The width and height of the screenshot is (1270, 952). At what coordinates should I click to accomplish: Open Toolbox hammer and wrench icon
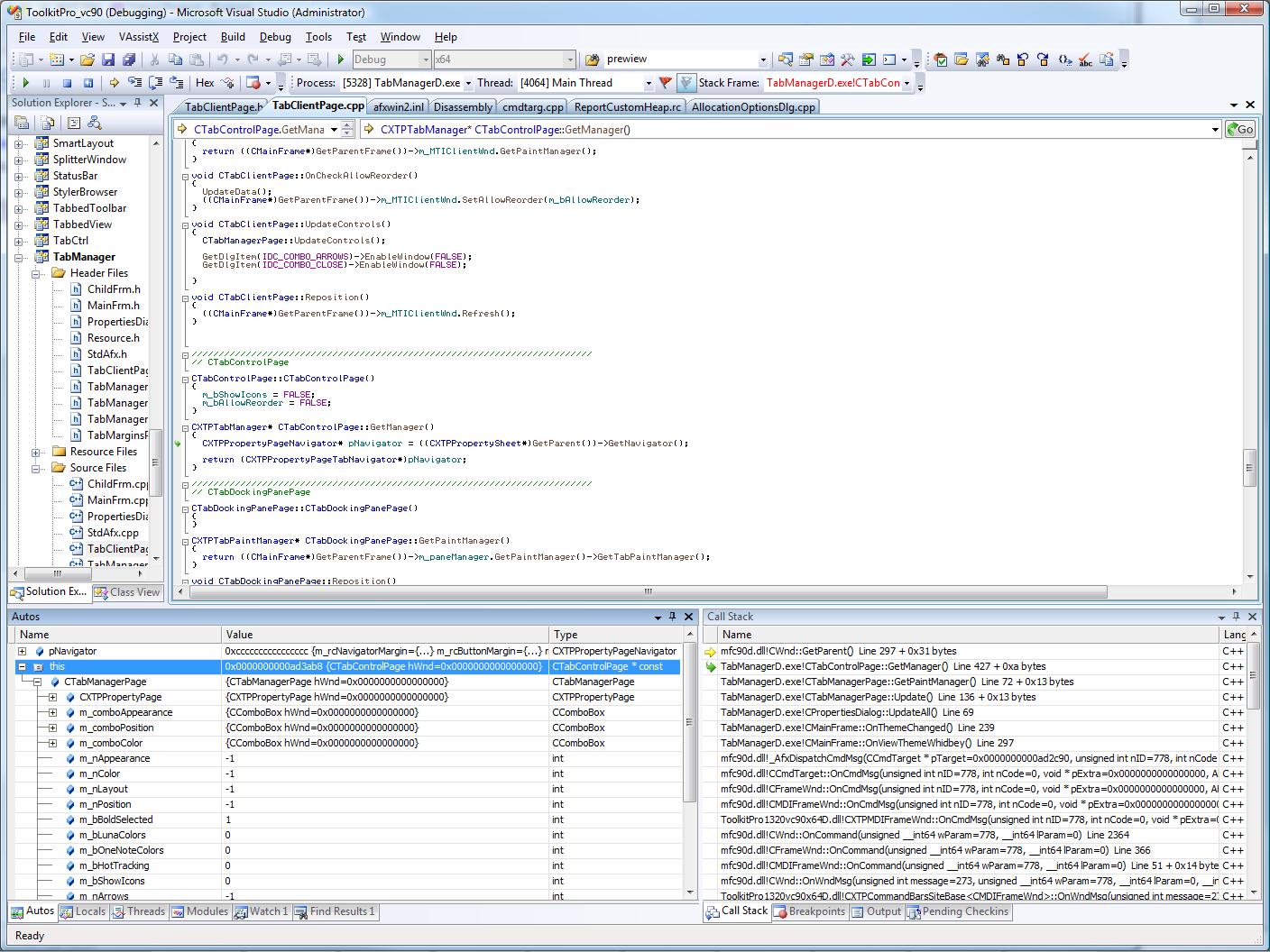848,59
